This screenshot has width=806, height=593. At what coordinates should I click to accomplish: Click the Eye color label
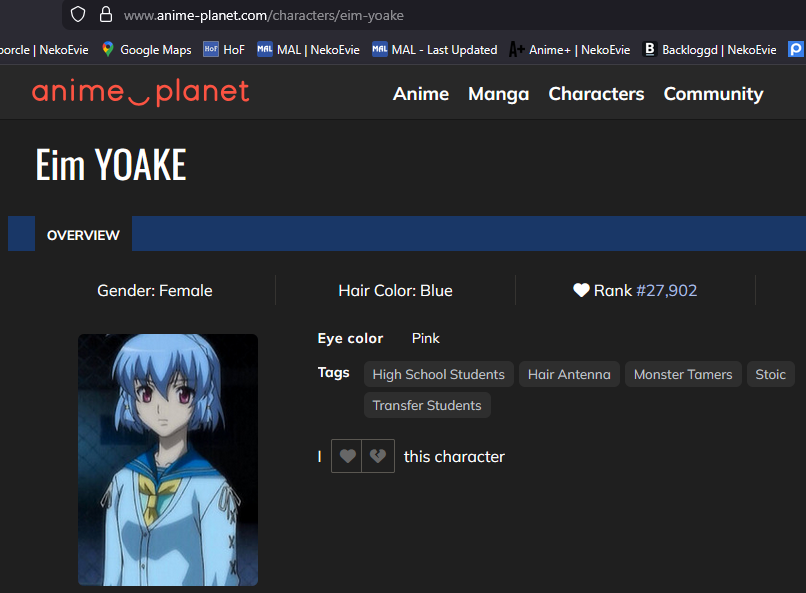351,338
